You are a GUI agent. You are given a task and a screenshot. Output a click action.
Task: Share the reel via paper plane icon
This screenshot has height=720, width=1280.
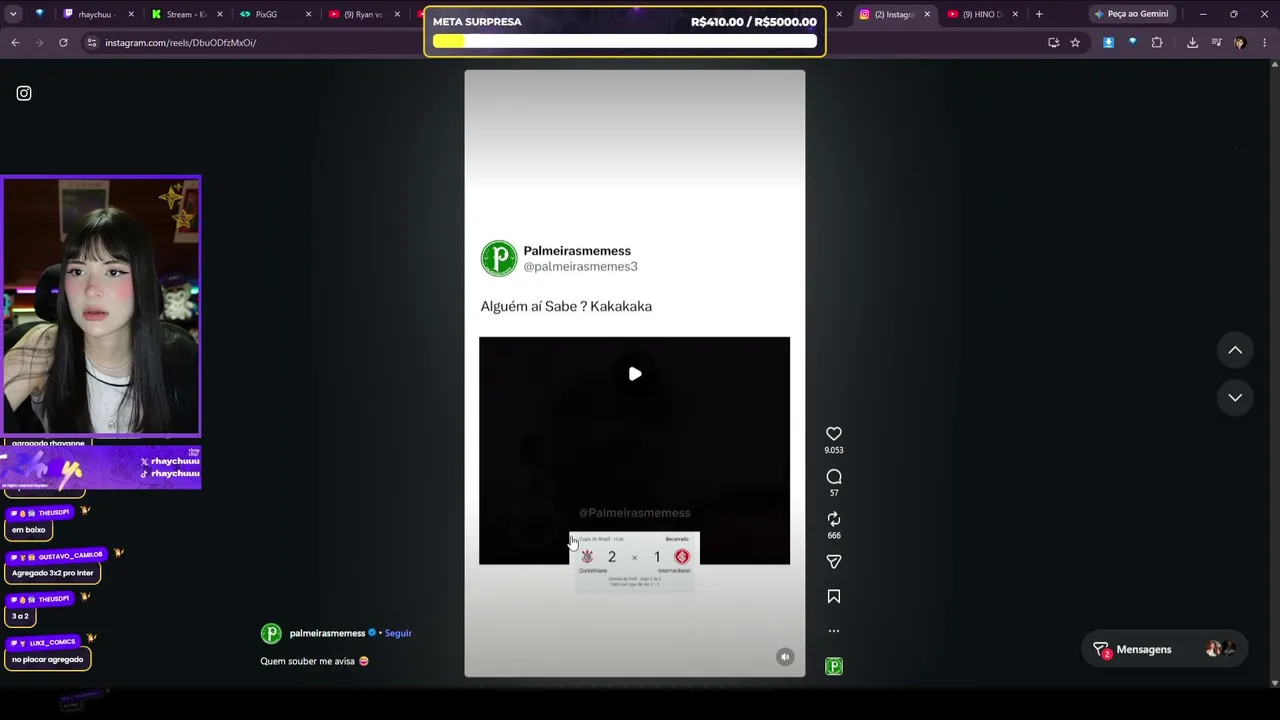pyautogui.click(x=833, y=562)
